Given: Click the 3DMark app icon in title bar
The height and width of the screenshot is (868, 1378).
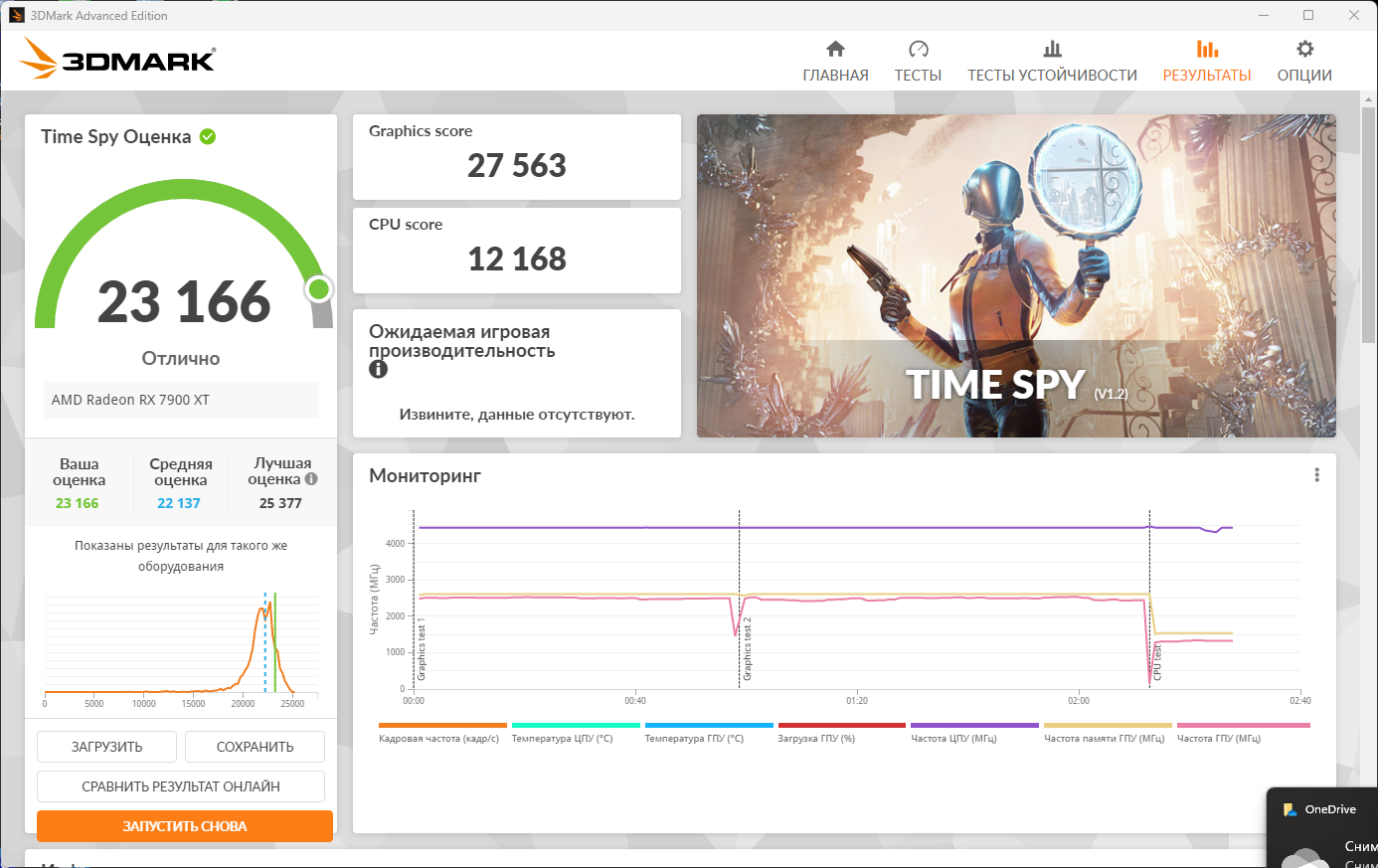Looking at the screenshot, I should point(17,15).
